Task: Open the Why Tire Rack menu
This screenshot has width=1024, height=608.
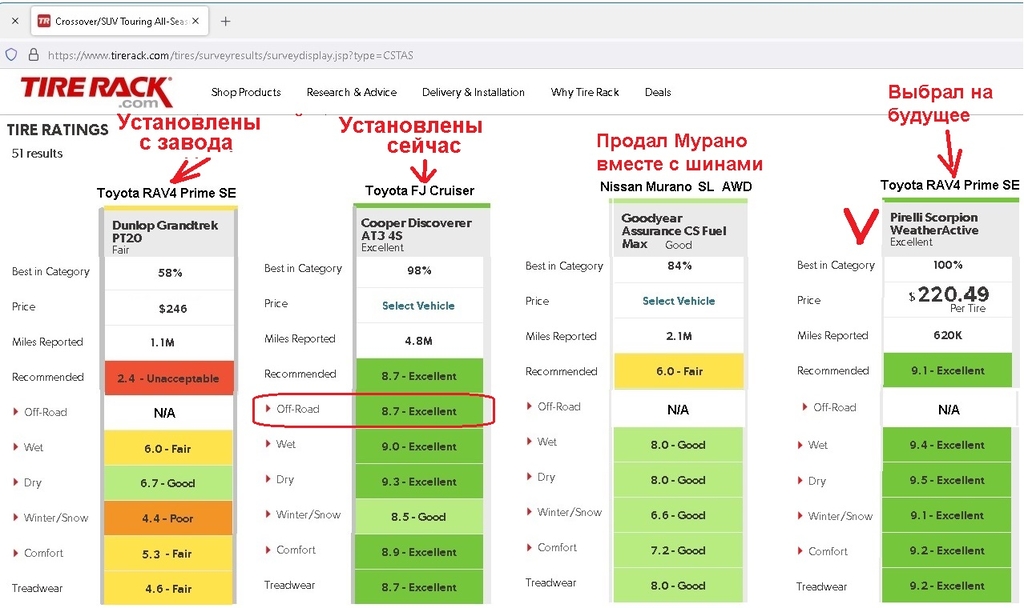Action: 584,92
